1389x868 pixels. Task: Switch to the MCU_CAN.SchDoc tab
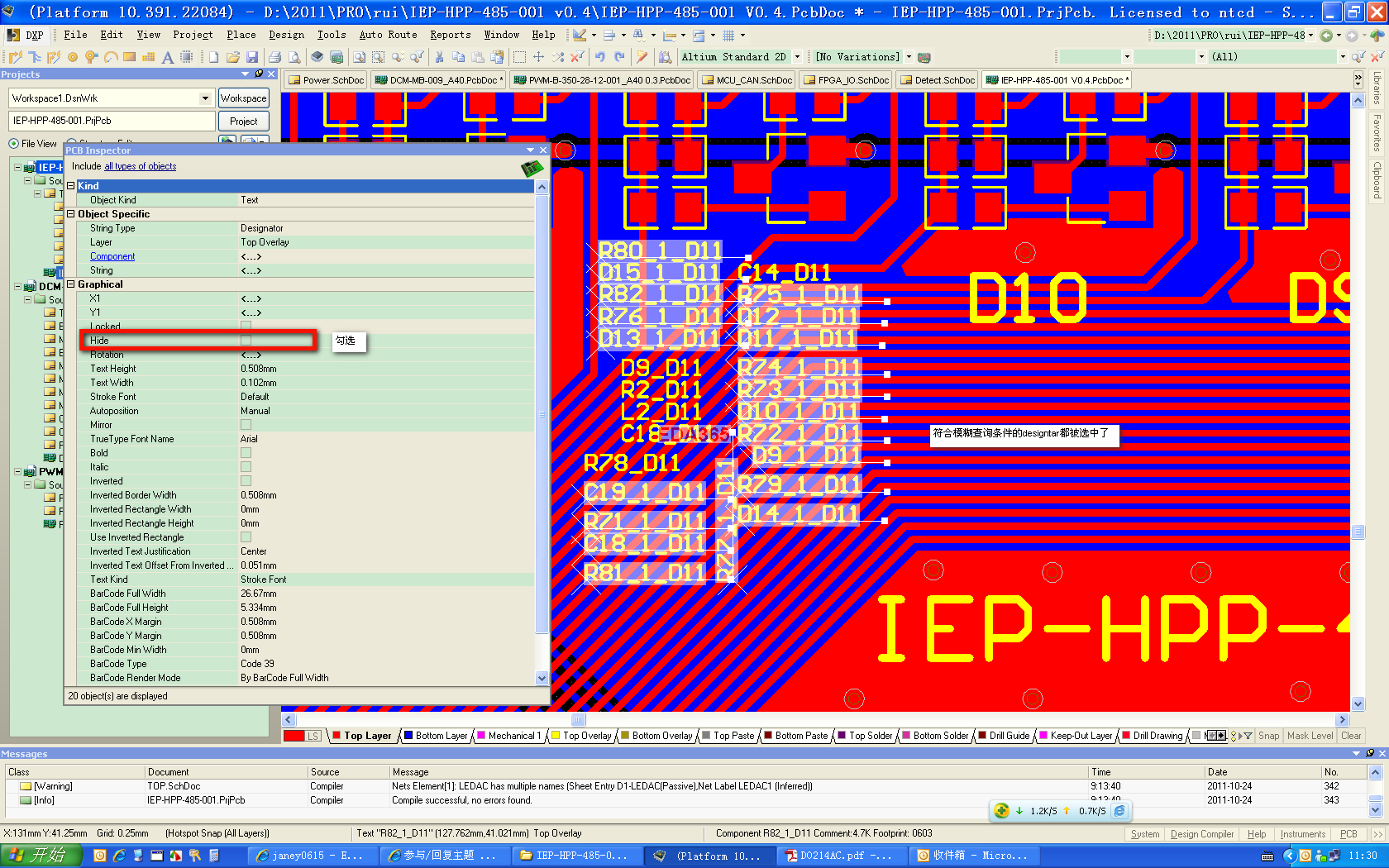pos(746,80)
